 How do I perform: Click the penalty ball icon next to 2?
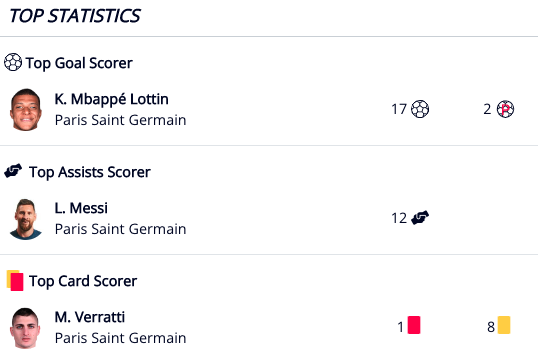point(505,109)
